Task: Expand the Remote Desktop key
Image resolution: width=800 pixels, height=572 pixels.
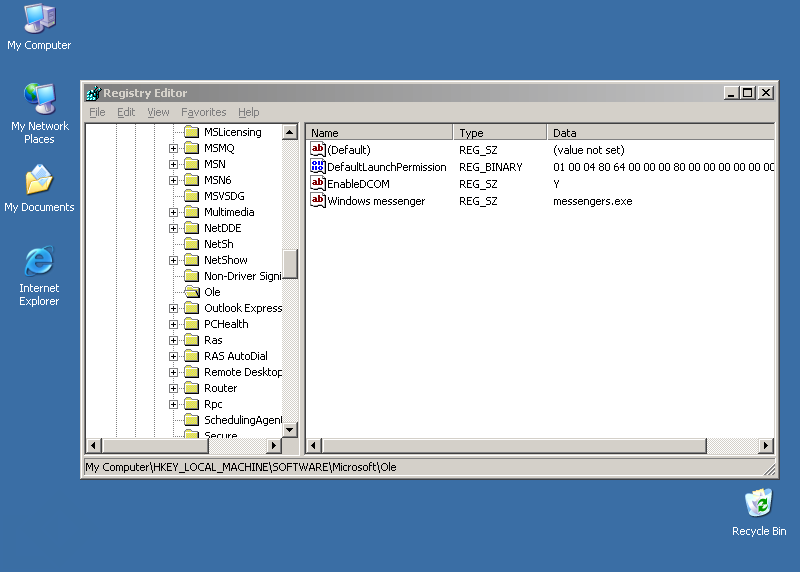Action: tap(173, 372)
